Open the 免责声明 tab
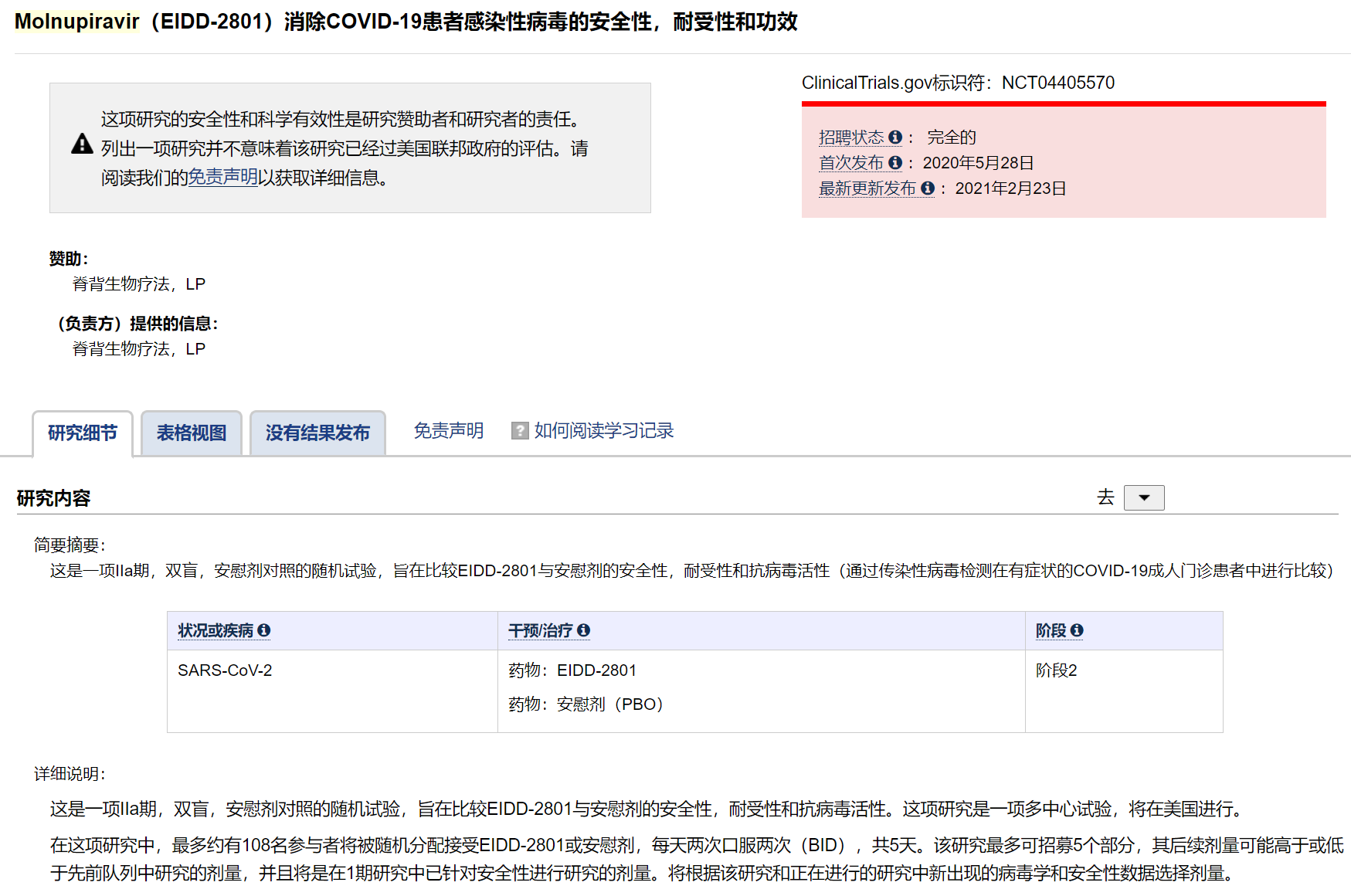Viewport: 1351px width, 896px height. [448, 431]
